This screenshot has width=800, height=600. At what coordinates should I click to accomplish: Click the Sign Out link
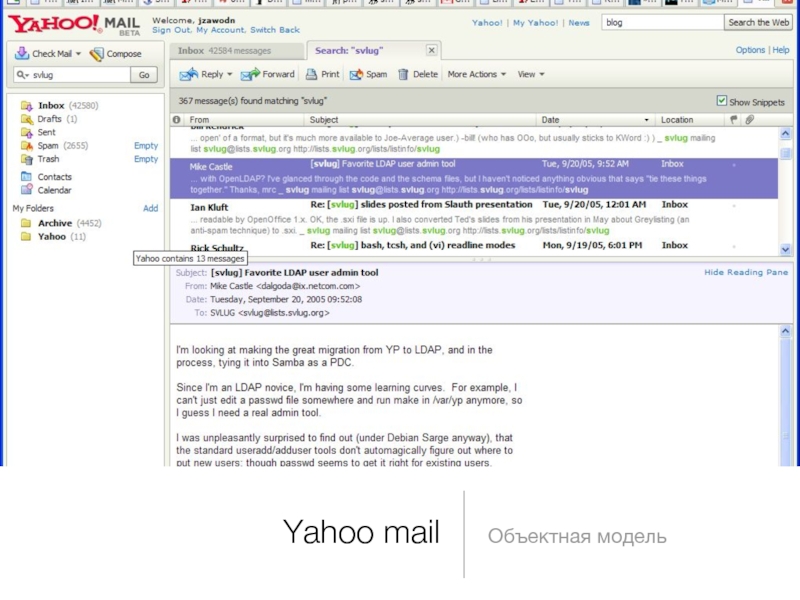[171, 30]
